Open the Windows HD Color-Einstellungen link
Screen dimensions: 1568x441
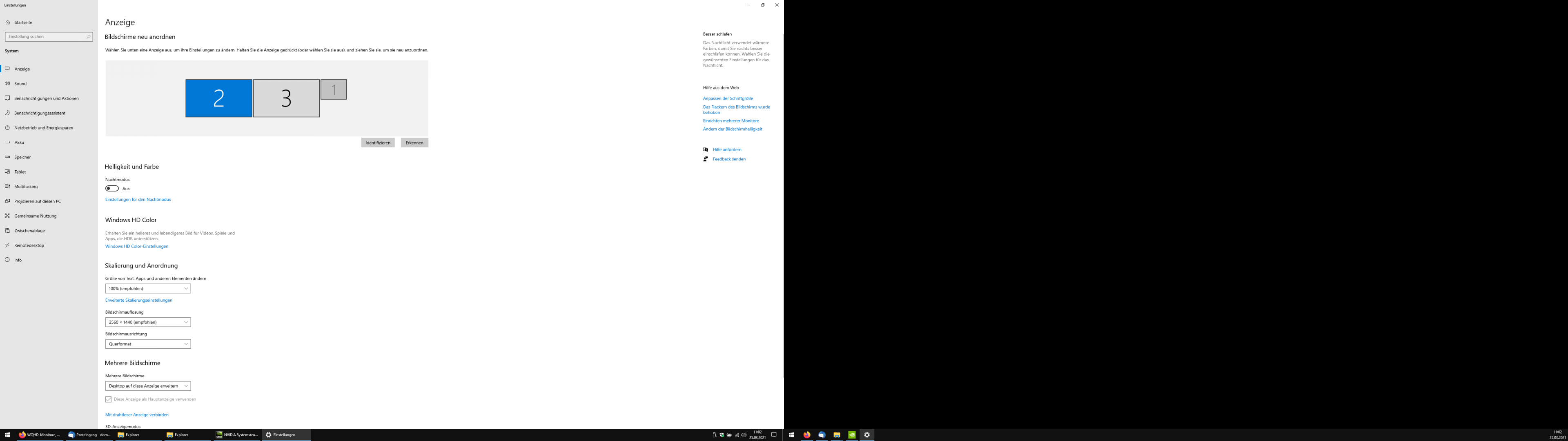tap(137, 247)
